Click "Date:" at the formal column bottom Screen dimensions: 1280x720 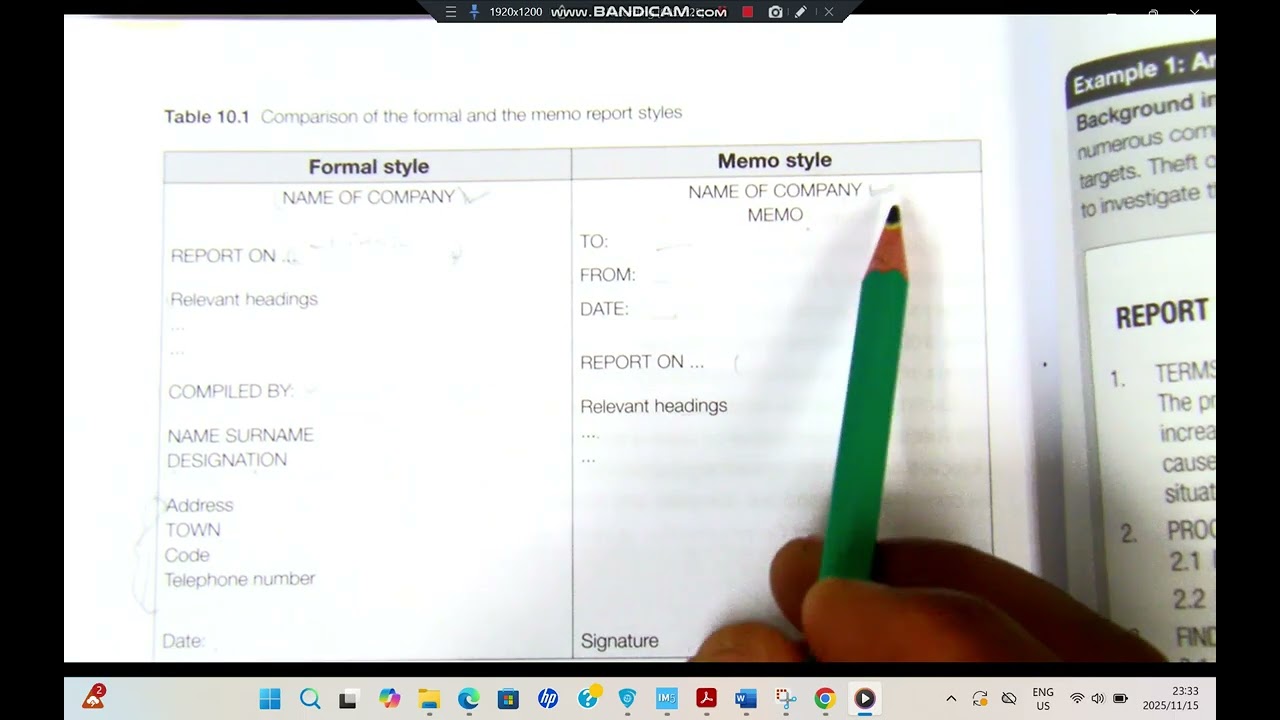tap(183, 641)
